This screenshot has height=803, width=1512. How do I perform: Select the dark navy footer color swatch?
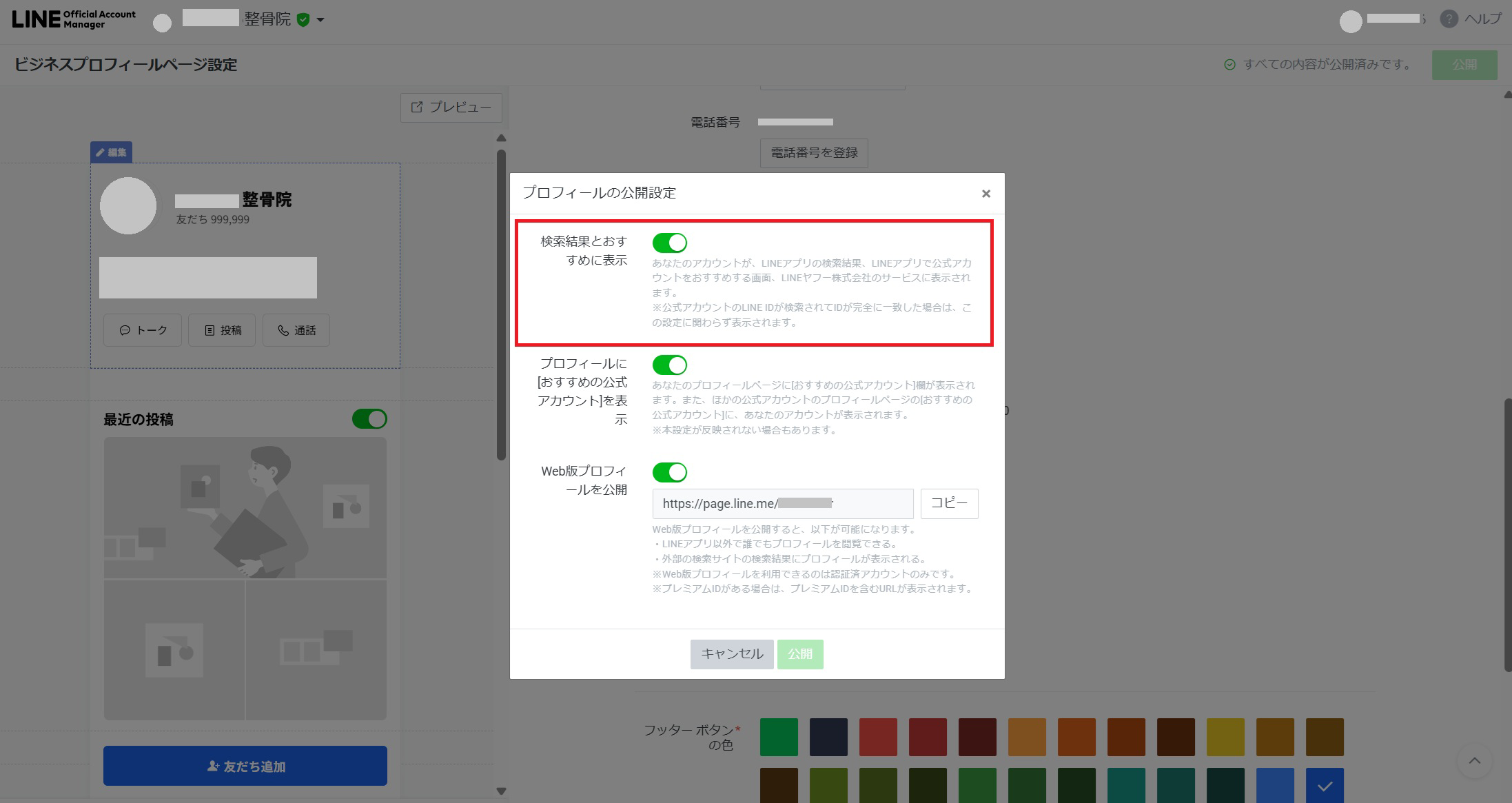[x=828, y=737]
